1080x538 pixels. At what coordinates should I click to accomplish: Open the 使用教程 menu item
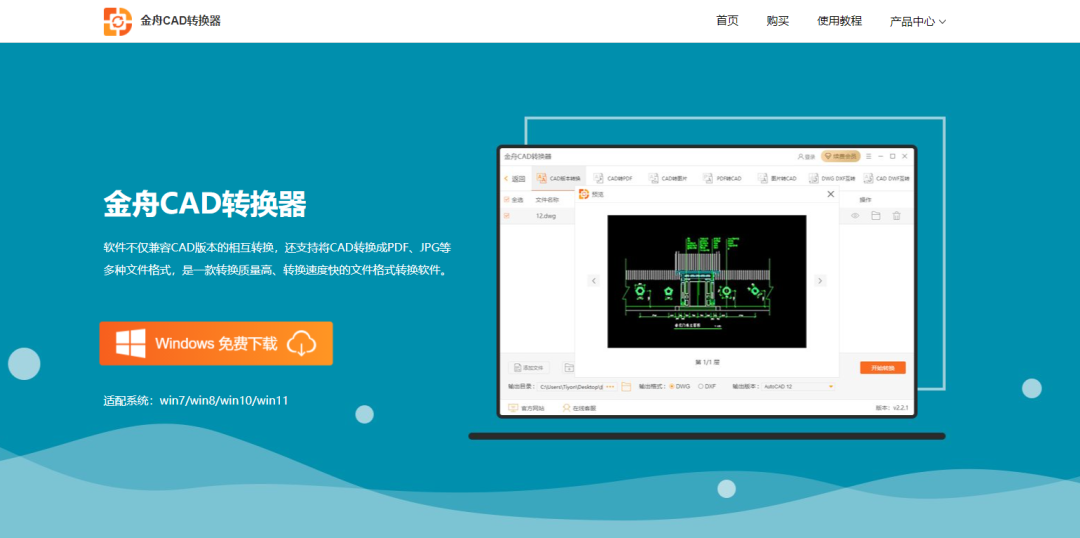click(x=840, y=21)
